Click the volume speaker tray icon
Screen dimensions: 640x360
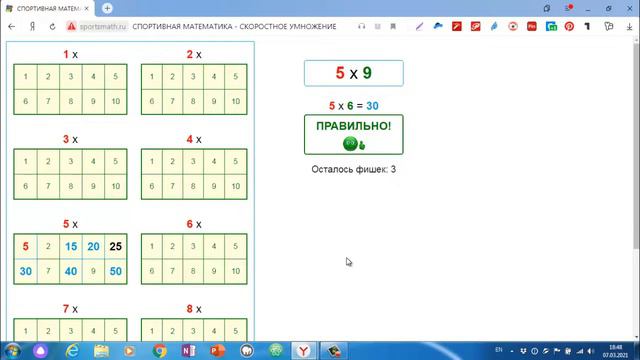click(x=590, y=351)
